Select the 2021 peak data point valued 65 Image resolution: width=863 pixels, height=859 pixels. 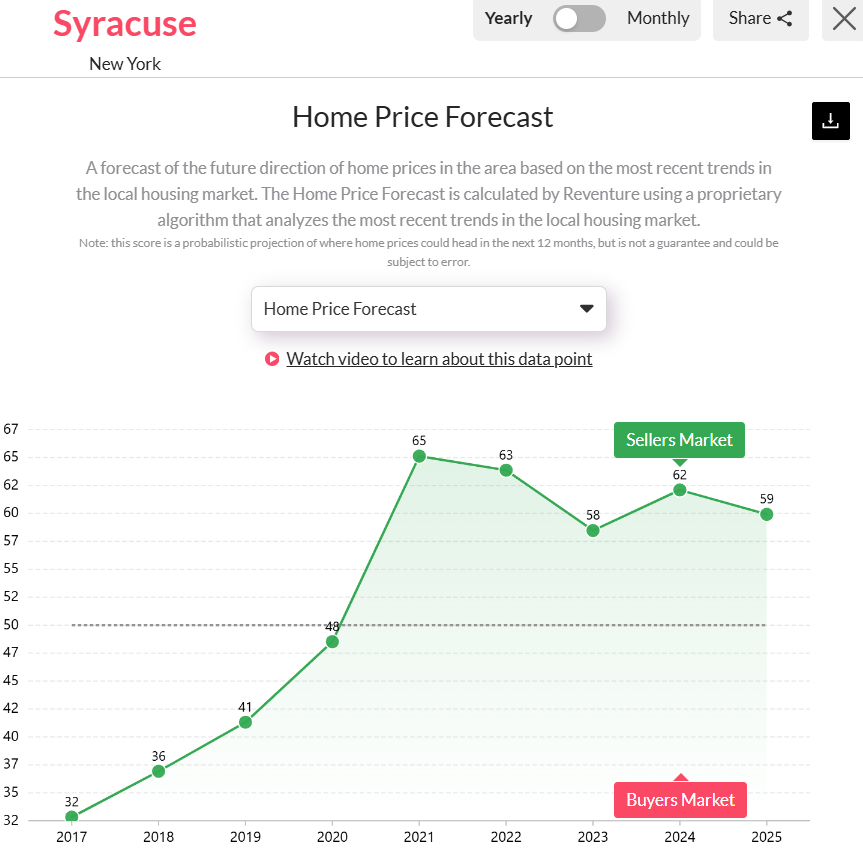pyautogui.click(x=418, y=456)
